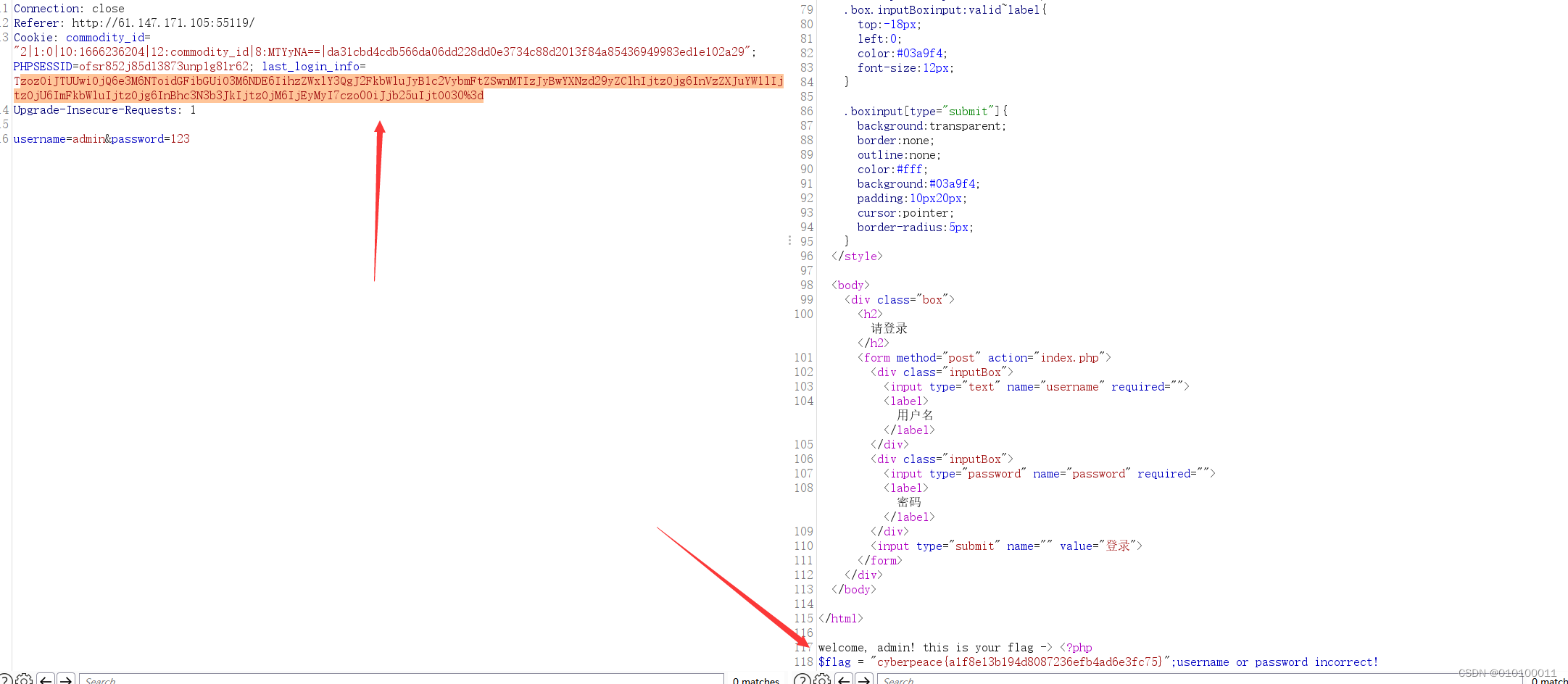Click the '<body>' opening tag
This screenshot has width=1568, height=684.
850,285
